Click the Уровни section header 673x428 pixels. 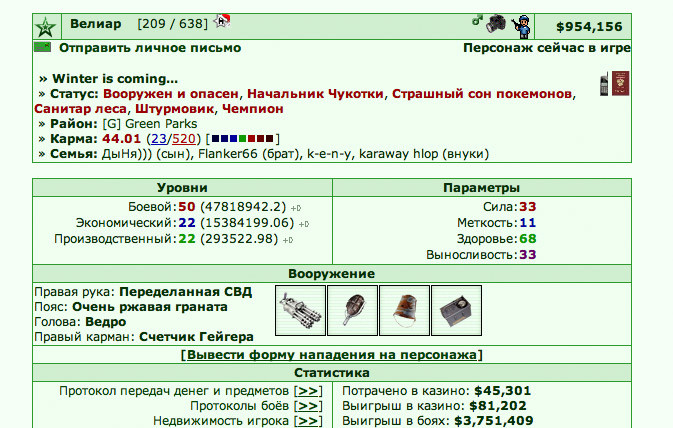coord(182,188)
